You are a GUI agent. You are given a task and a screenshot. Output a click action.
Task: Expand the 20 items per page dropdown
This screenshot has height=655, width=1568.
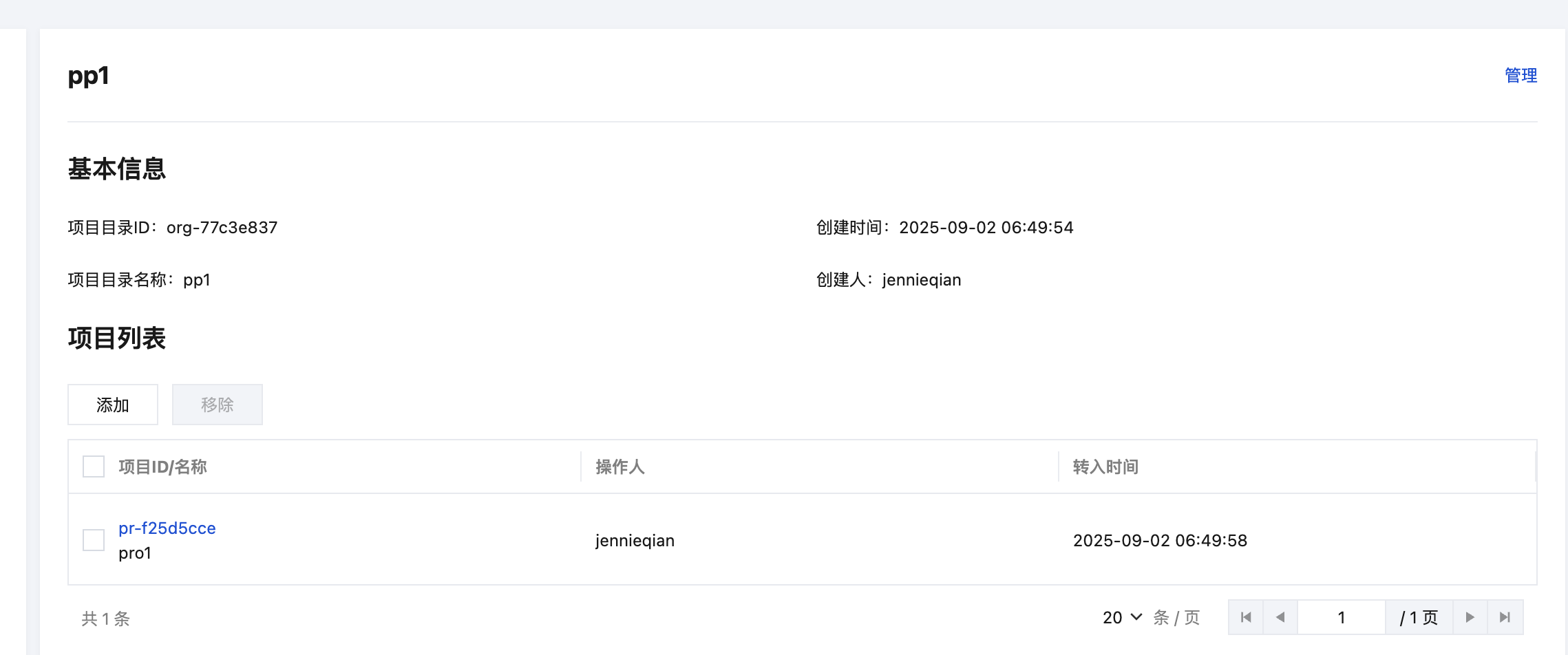[1122, 617]
